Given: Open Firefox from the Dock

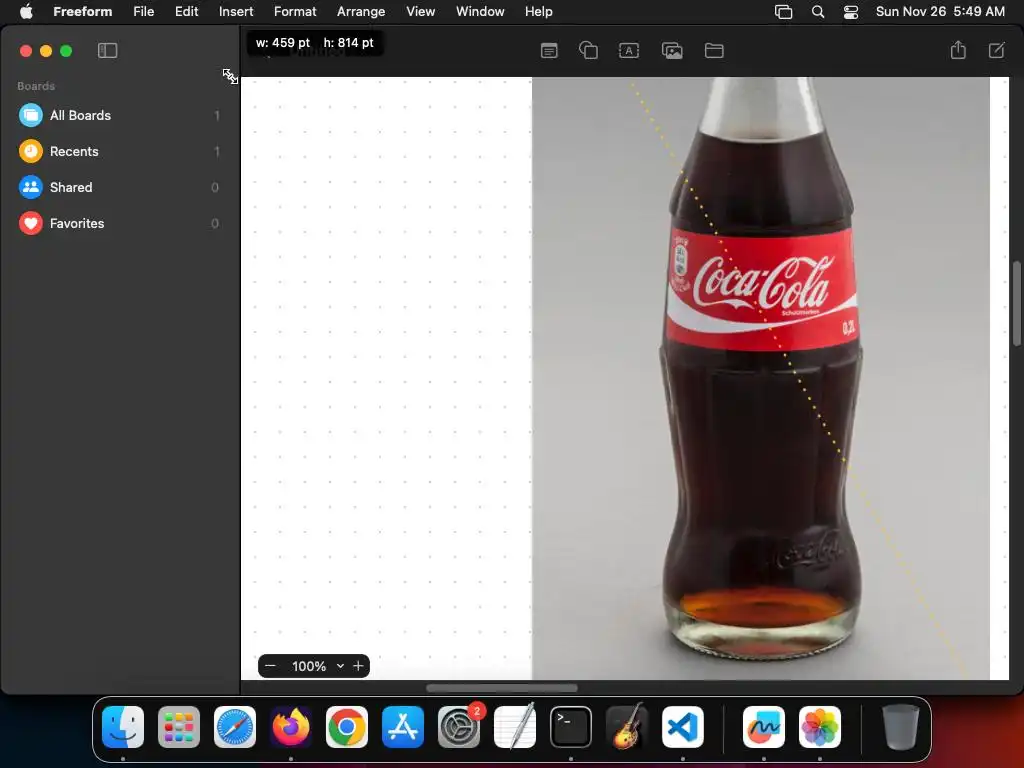Looking at the screenshot, I should [291, 727].
